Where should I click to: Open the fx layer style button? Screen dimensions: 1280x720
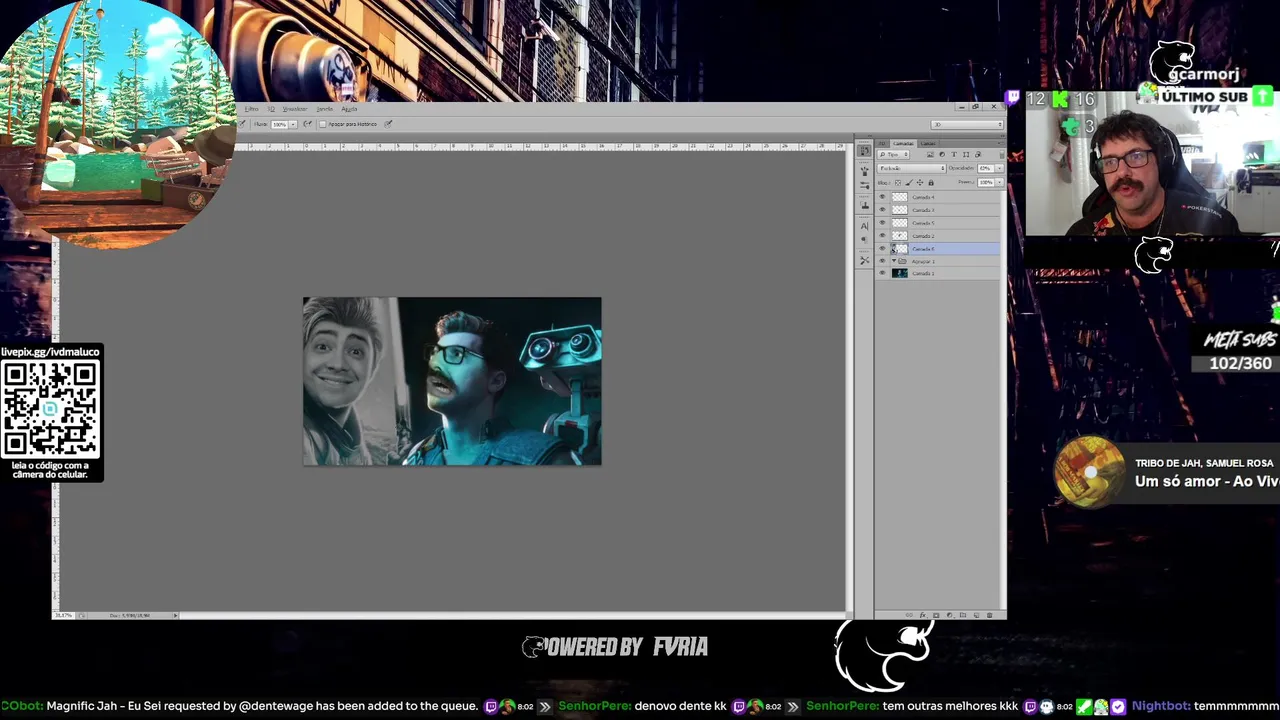pos(923,615)
